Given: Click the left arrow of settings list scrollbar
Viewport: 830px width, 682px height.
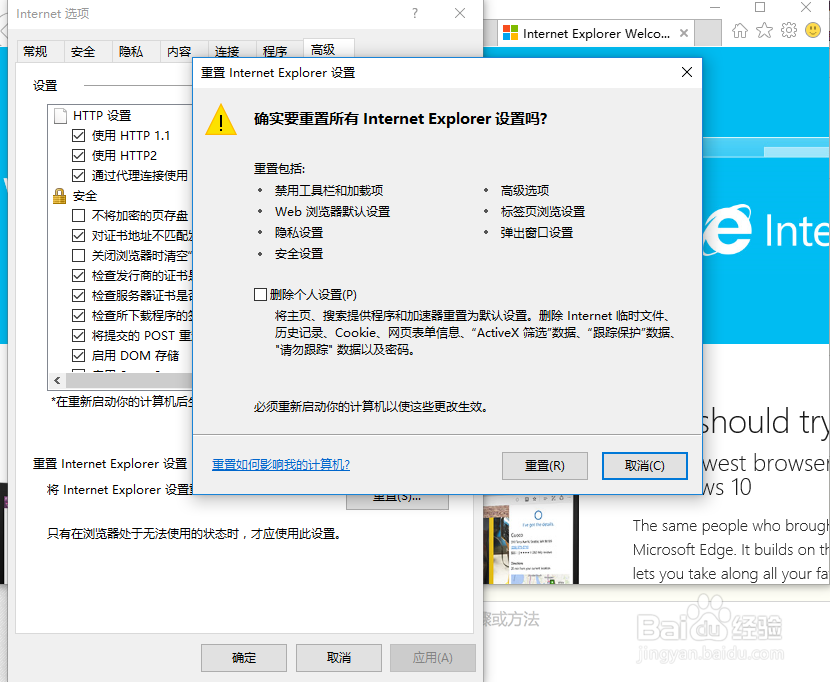Looking at the screenshot, I should click(x=57, y=380).
